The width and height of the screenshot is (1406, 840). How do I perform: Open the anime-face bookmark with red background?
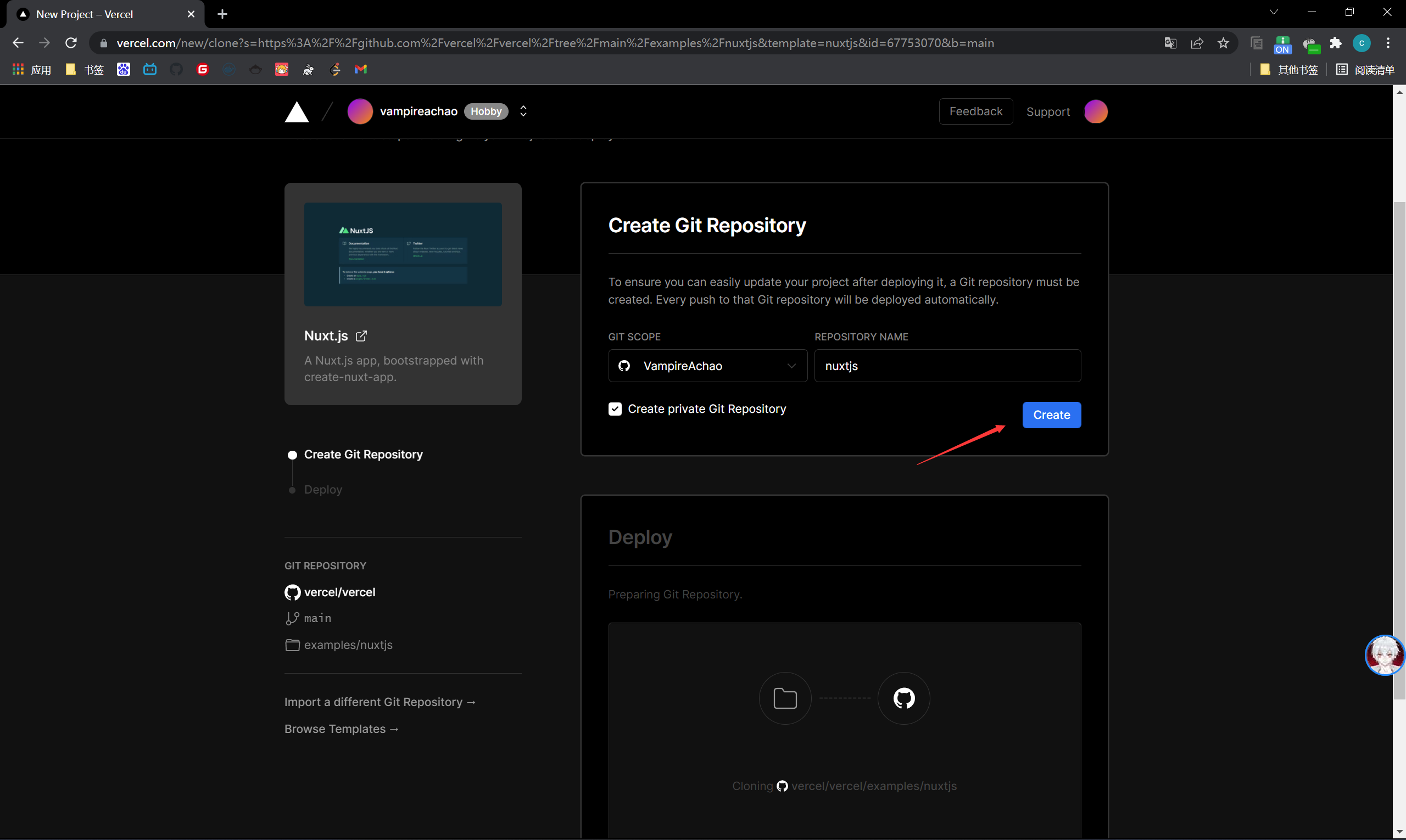pos(282,69)
